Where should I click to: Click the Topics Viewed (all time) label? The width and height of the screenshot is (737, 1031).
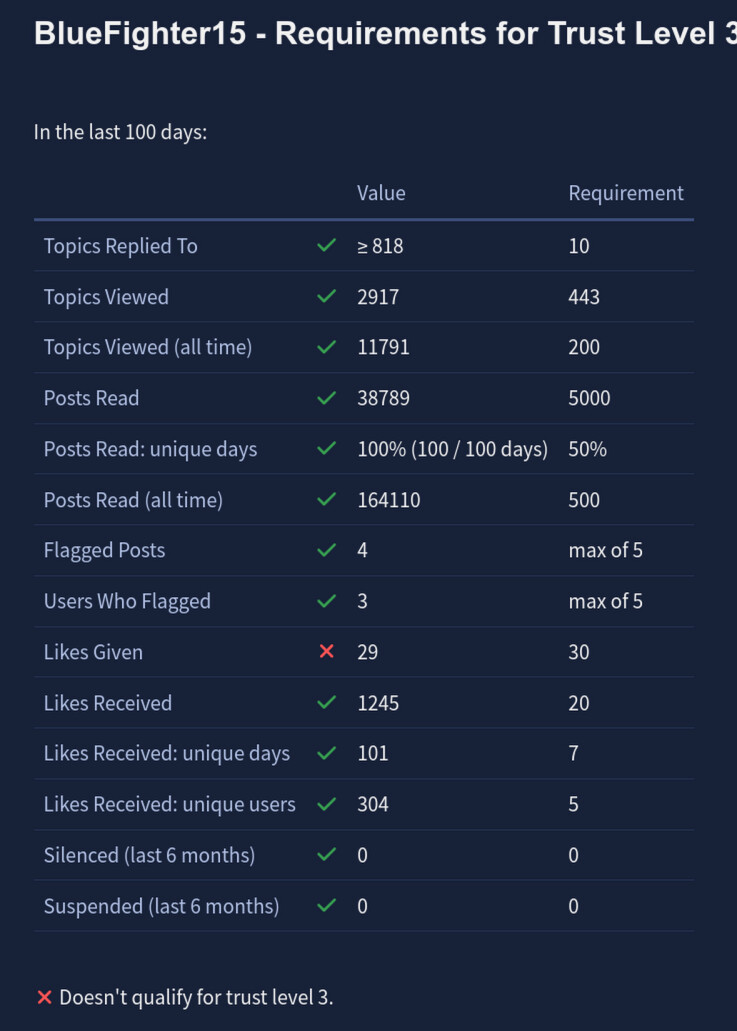tap(148, 347)
